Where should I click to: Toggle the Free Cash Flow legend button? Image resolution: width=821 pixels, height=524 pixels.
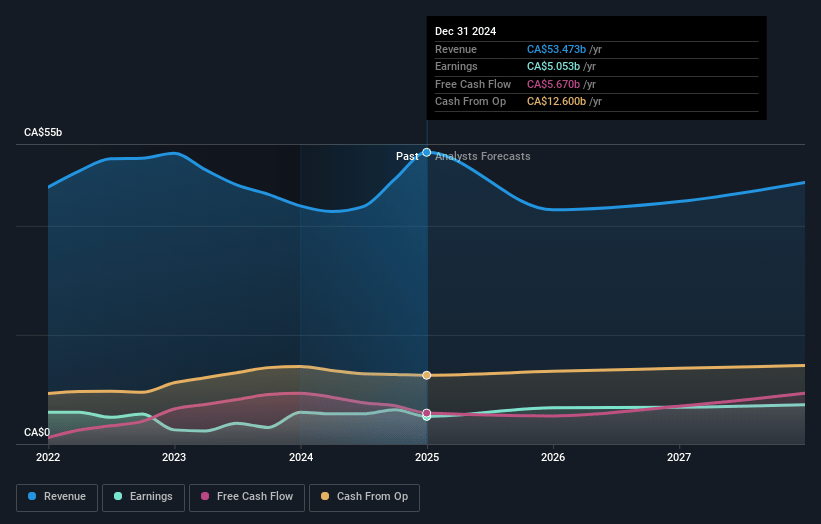click(247, 497)
